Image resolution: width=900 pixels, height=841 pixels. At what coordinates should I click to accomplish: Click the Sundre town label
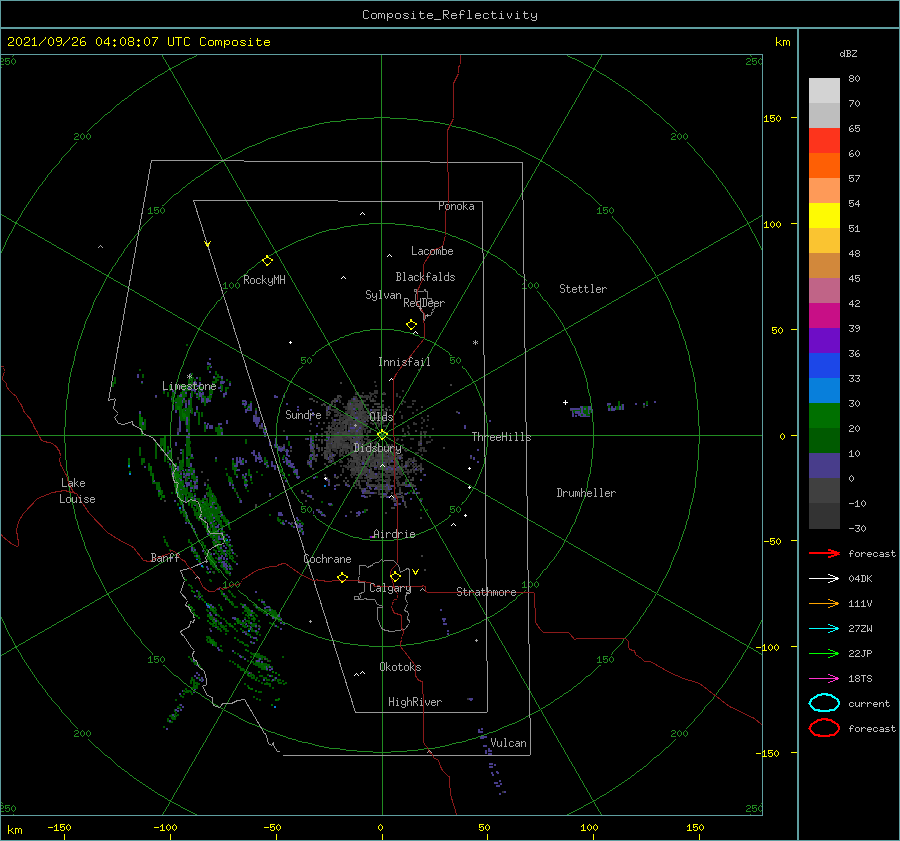303,414
